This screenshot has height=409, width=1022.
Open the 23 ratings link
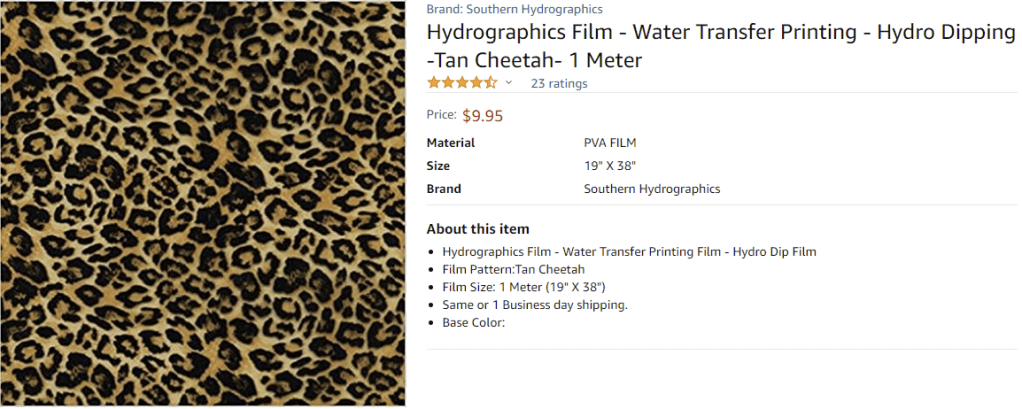tap(559, 84)
